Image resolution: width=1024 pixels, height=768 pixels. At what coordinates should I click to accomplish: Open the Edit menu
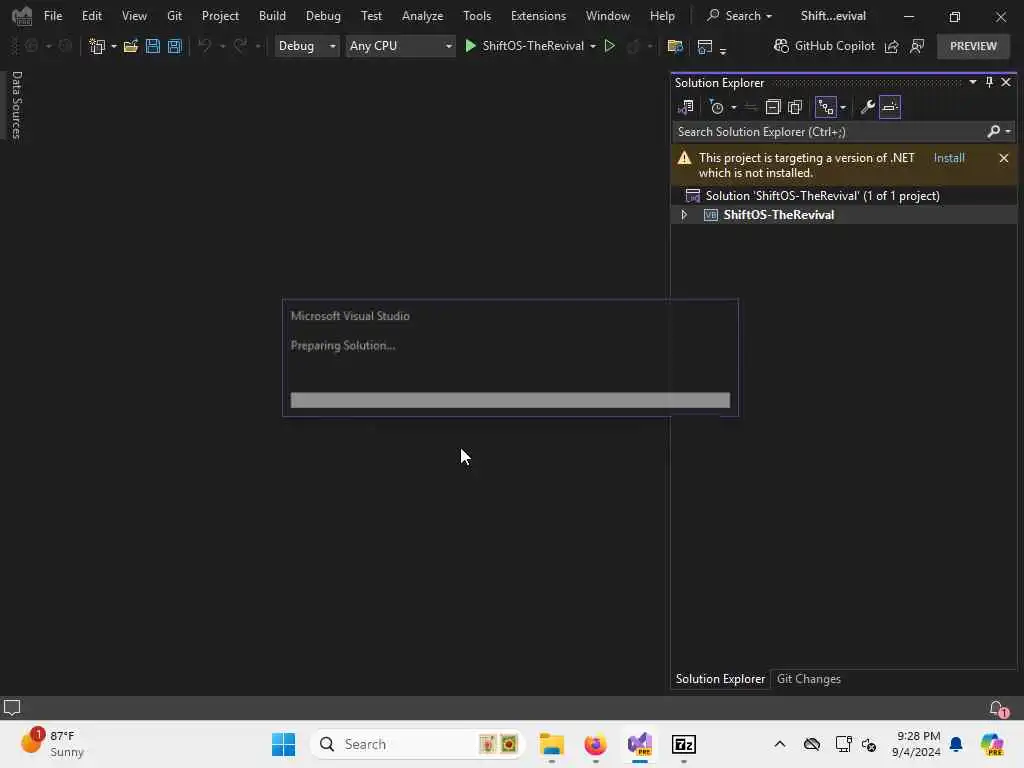[x=91, y=16]
